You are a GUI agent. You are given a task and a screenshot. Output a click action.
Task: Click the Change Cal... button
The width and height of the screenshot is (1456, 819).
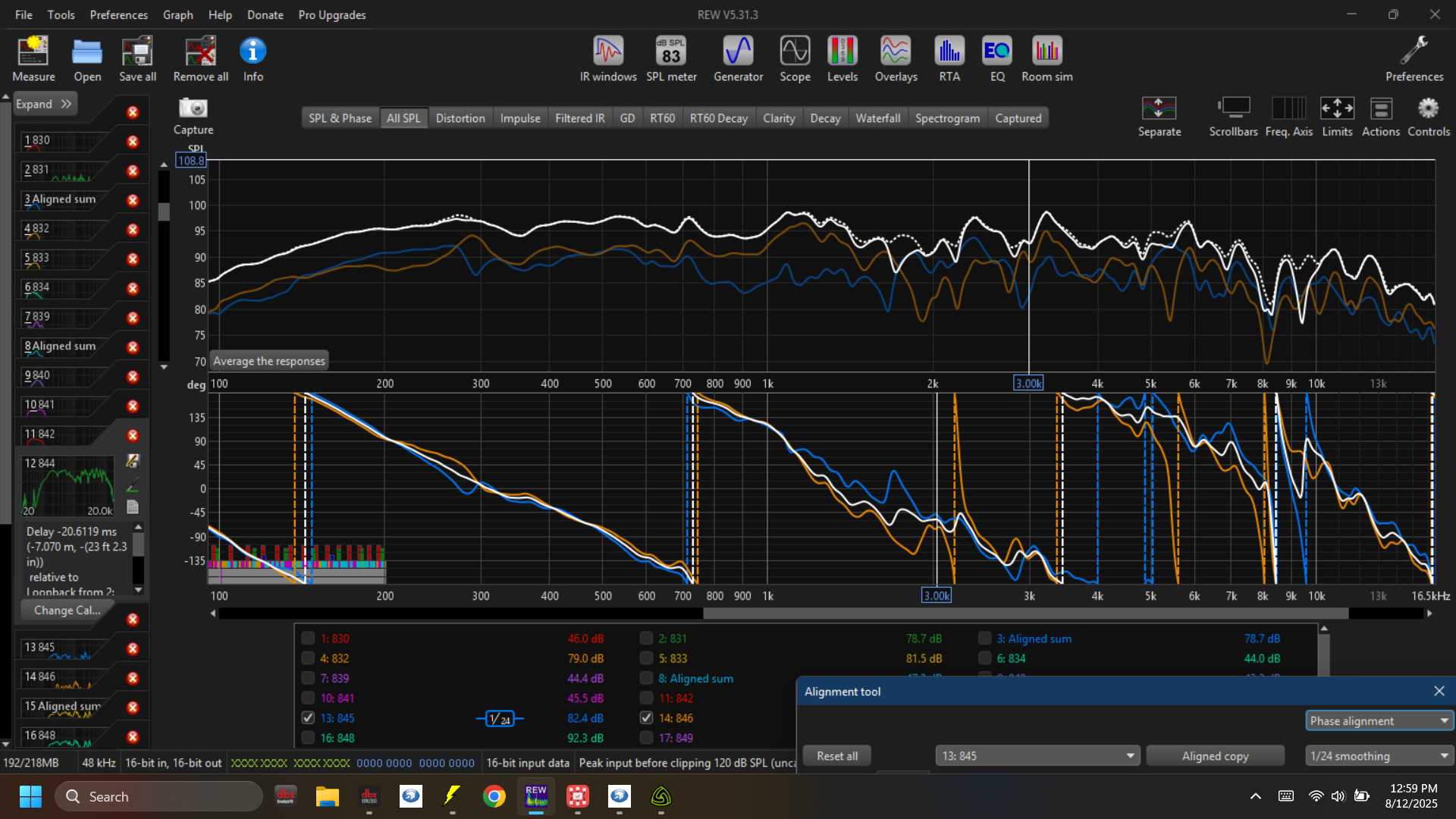point(67,610)
